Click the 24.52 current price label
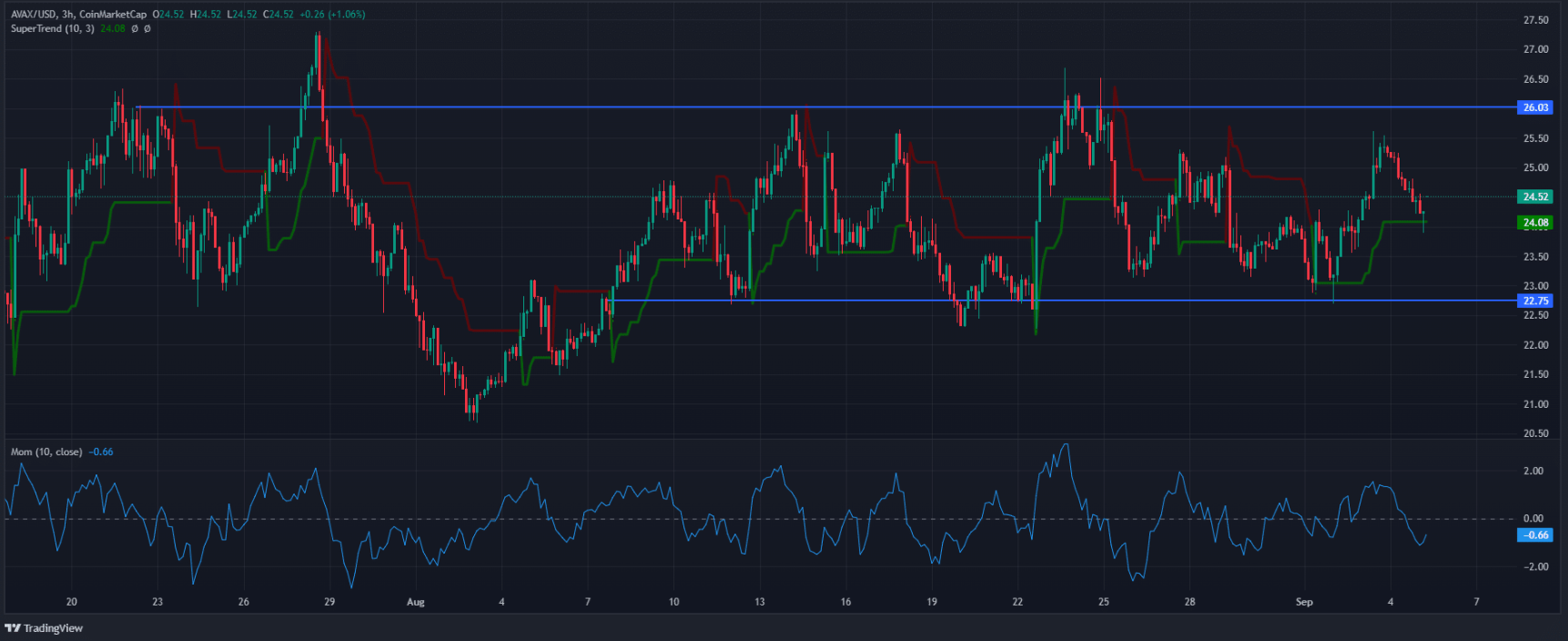1568x641 pixels. point(1536,197)
